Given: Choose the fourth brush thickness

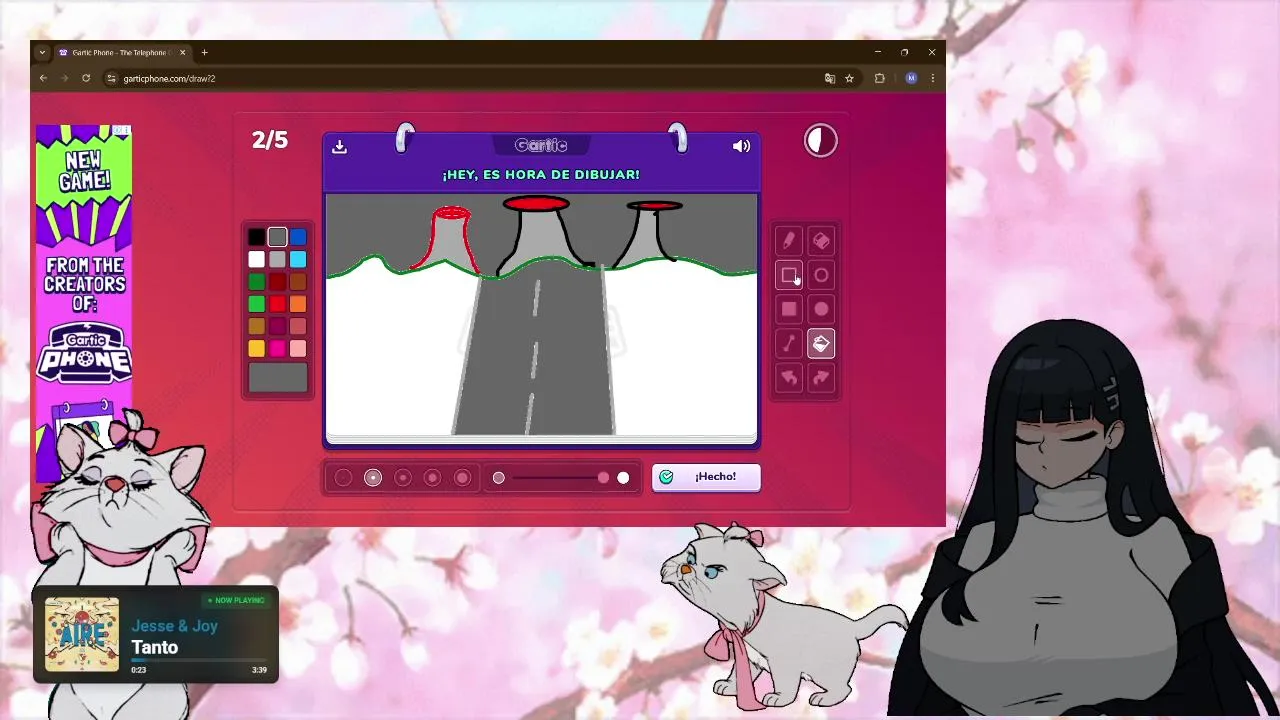Looking at the screenshot, I should click(433, 478).
